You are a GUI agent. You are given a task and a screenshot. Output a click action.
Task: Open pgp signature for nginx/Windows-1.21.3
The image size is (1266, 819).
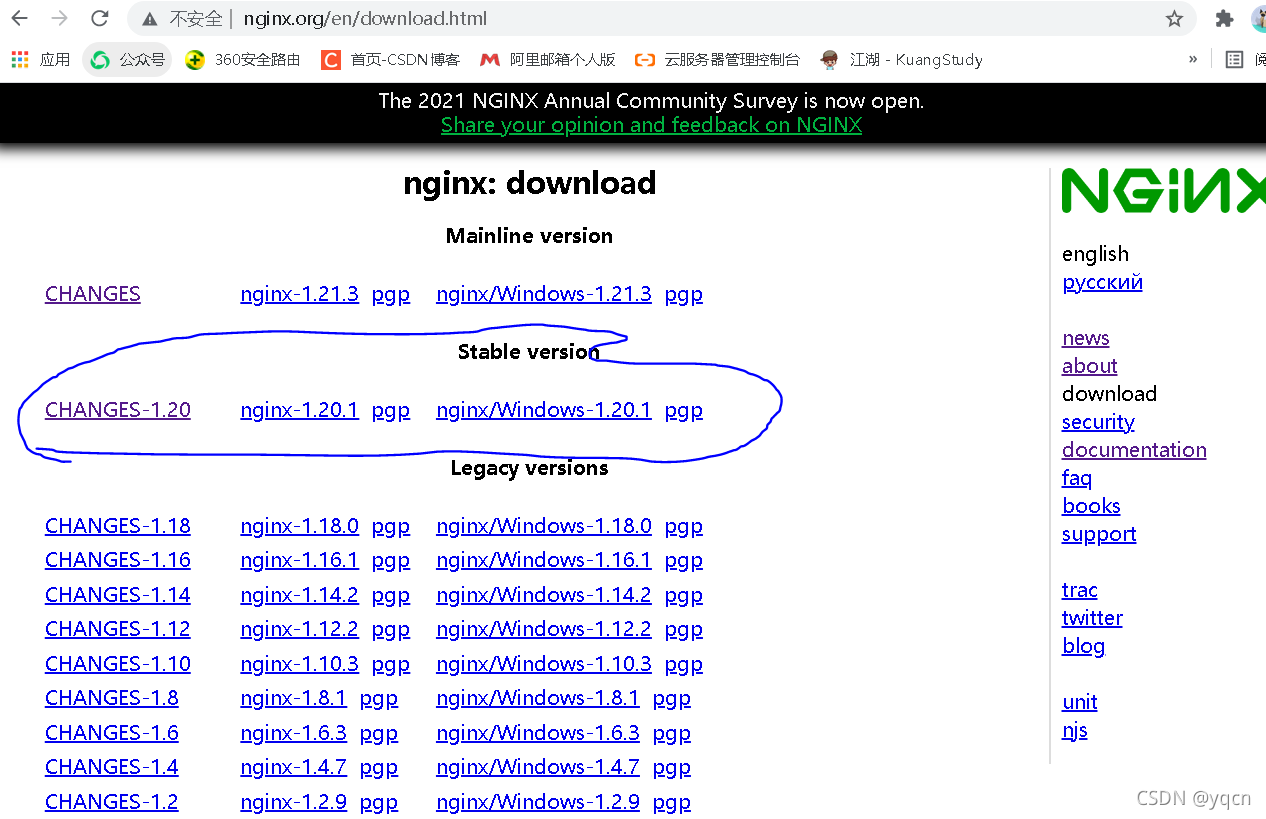point(684,295)
